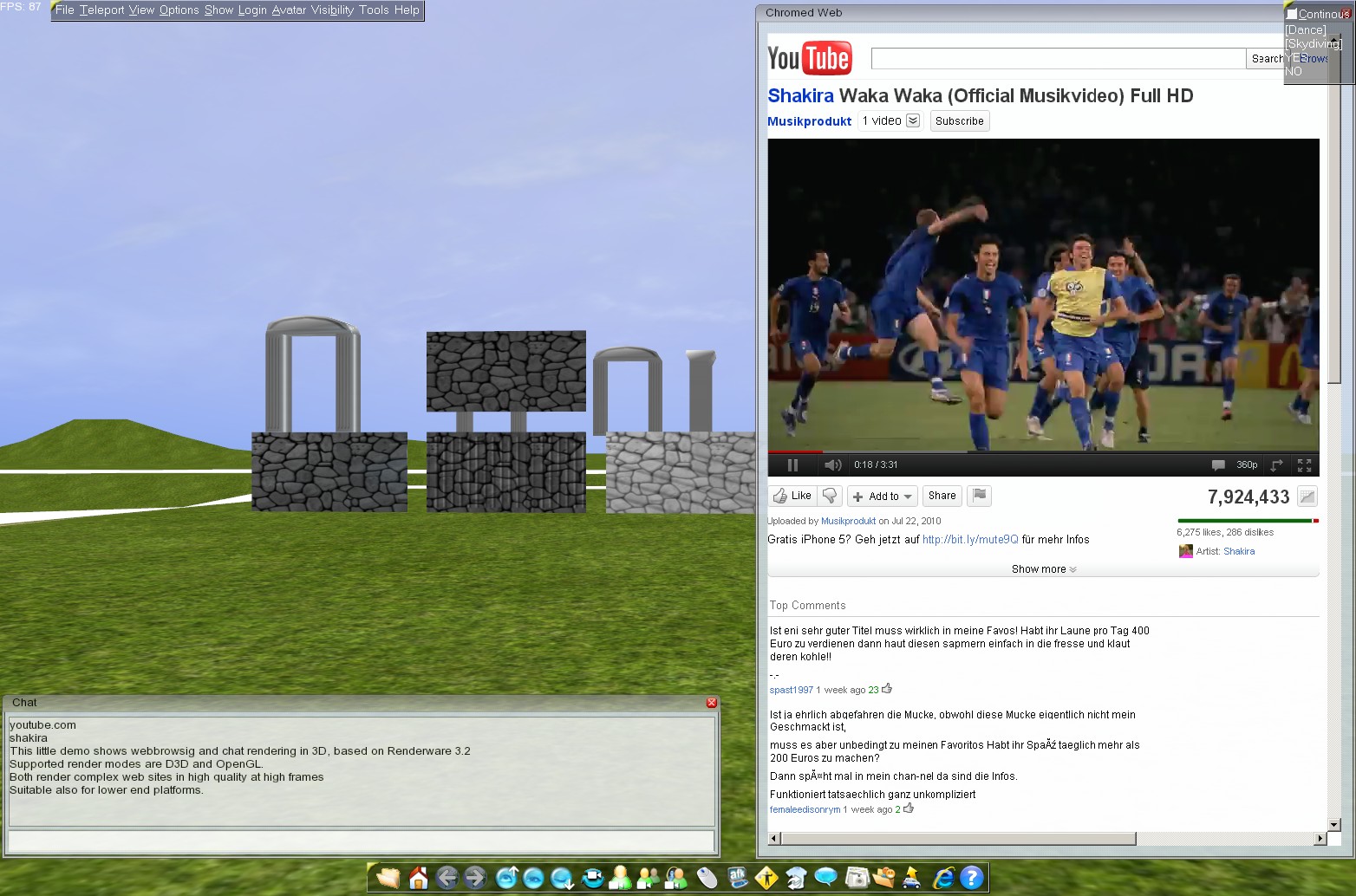This screenshot has height=896, width=1356.
Task: Open spast1997 user profile link
Action: pos(792,690)
